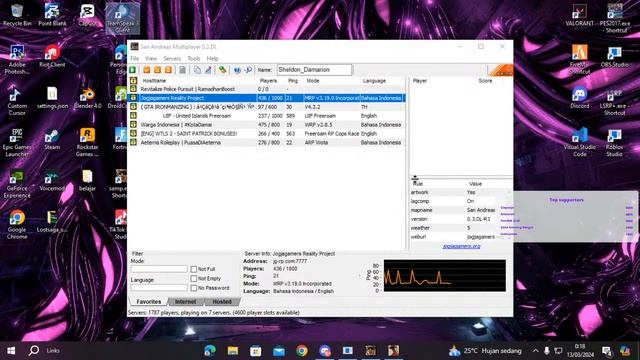Open the Discord desktop shortcut

[x=580, y=97]
